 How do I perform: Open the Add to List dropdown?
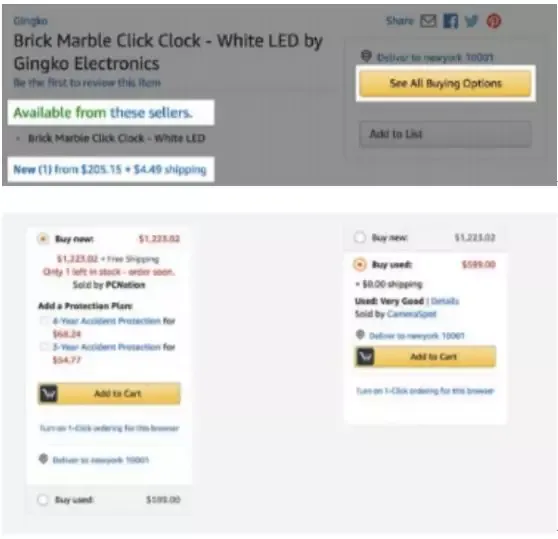click(445, 134)
